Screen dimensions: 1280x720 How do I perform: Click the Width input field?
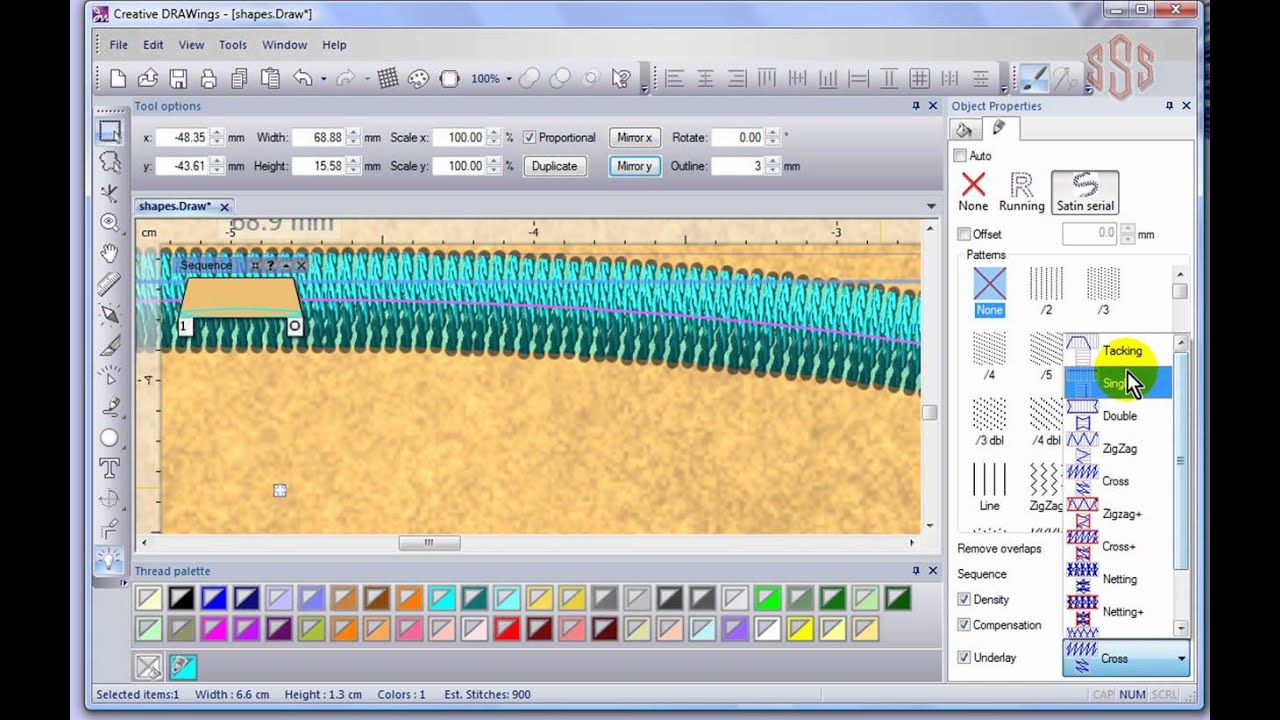tap(319, 138)
